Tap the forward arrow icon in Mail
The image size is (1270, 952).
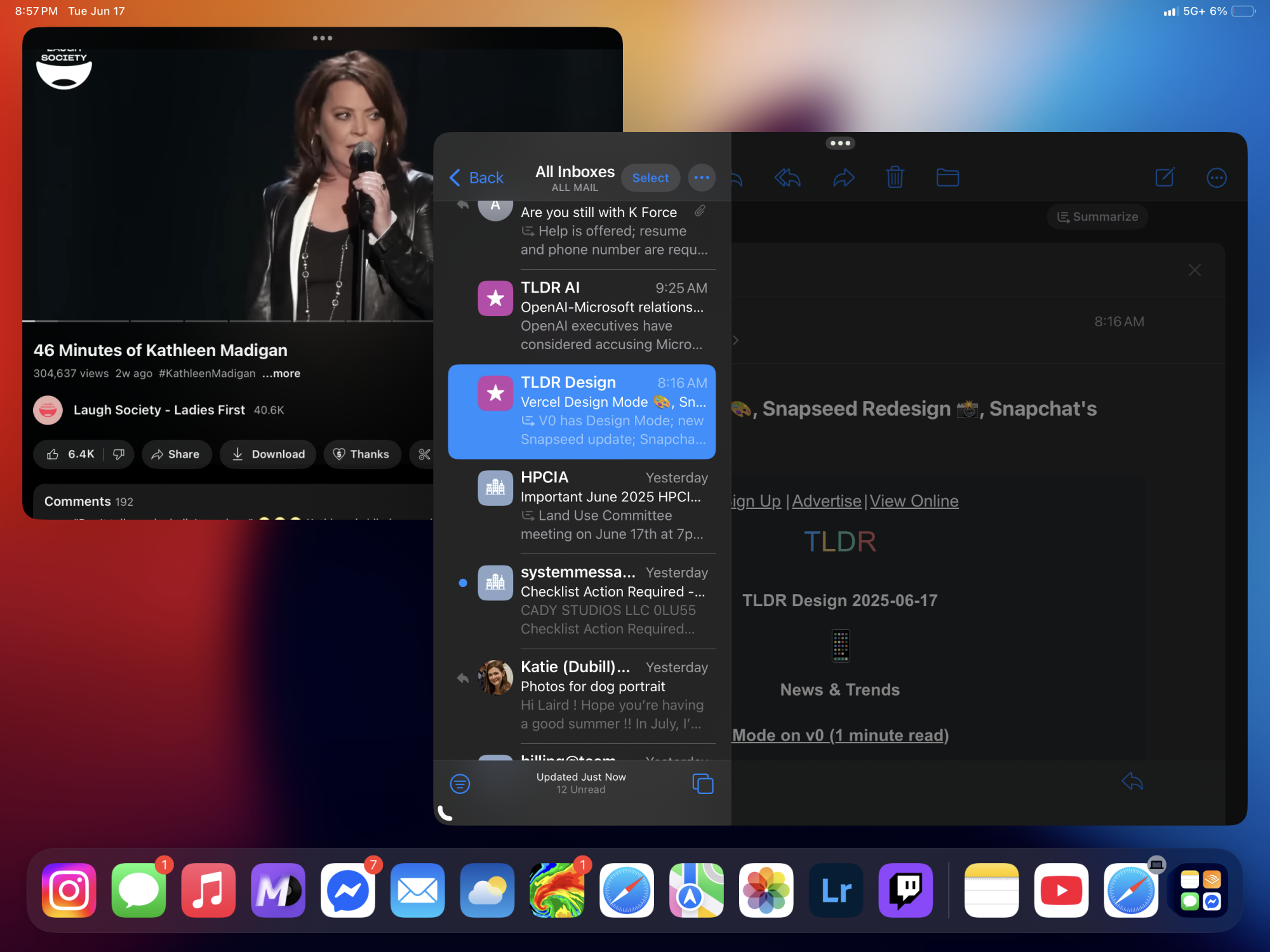tap(843, 178)
